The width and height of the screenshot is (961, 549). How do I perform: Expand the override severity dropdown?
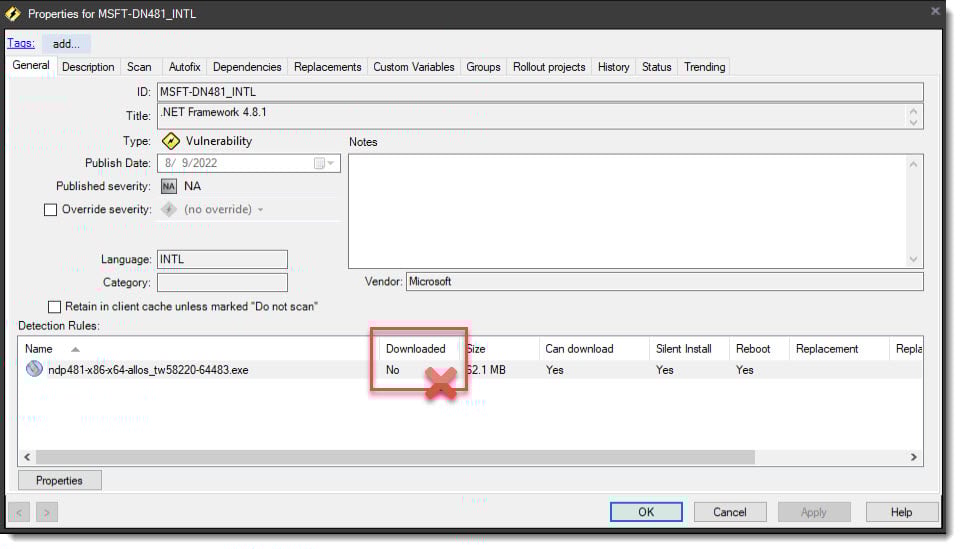pyautogui.click(x=261, y=210)
